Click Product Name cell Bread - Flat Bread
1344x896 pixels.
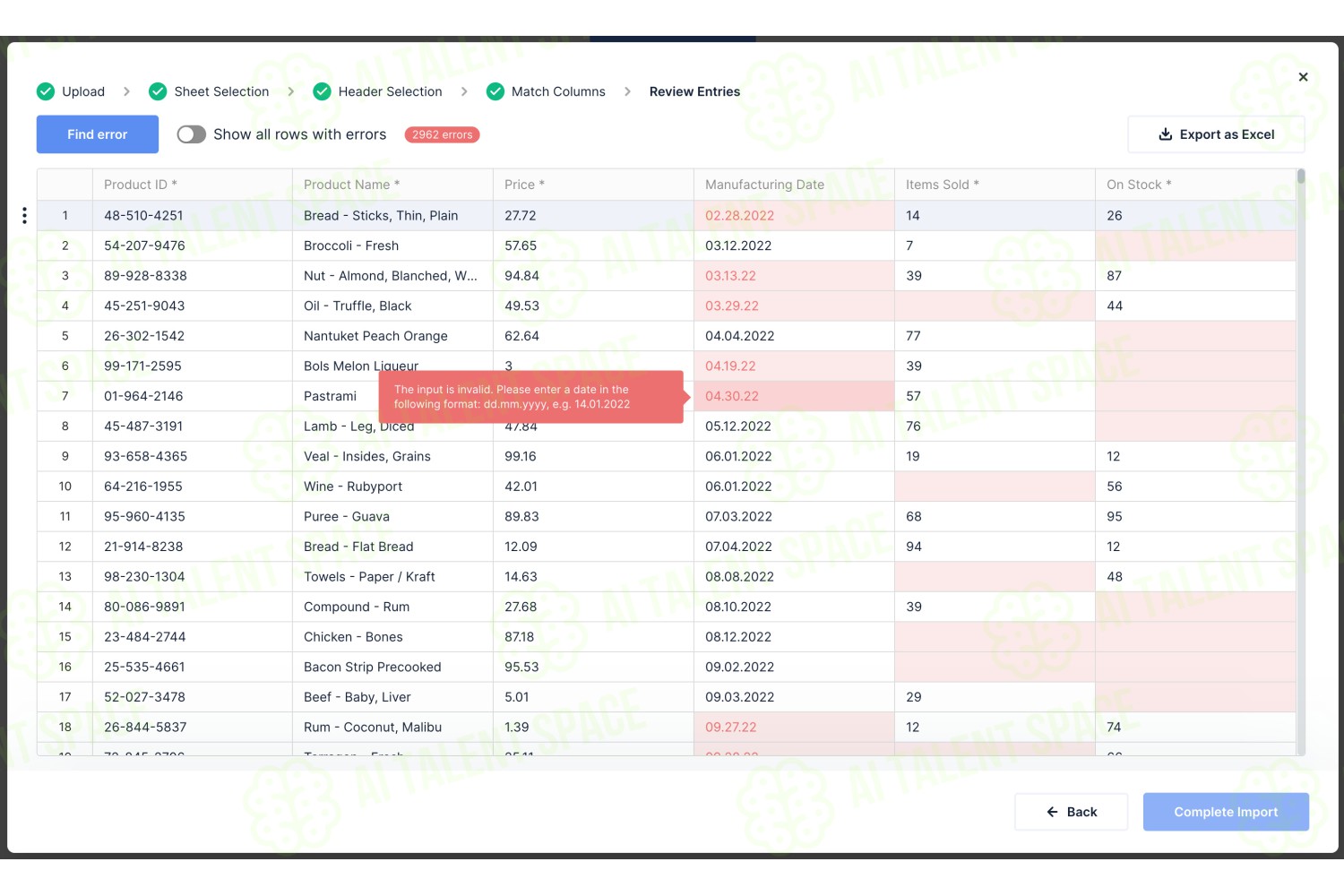coord(392,547)
